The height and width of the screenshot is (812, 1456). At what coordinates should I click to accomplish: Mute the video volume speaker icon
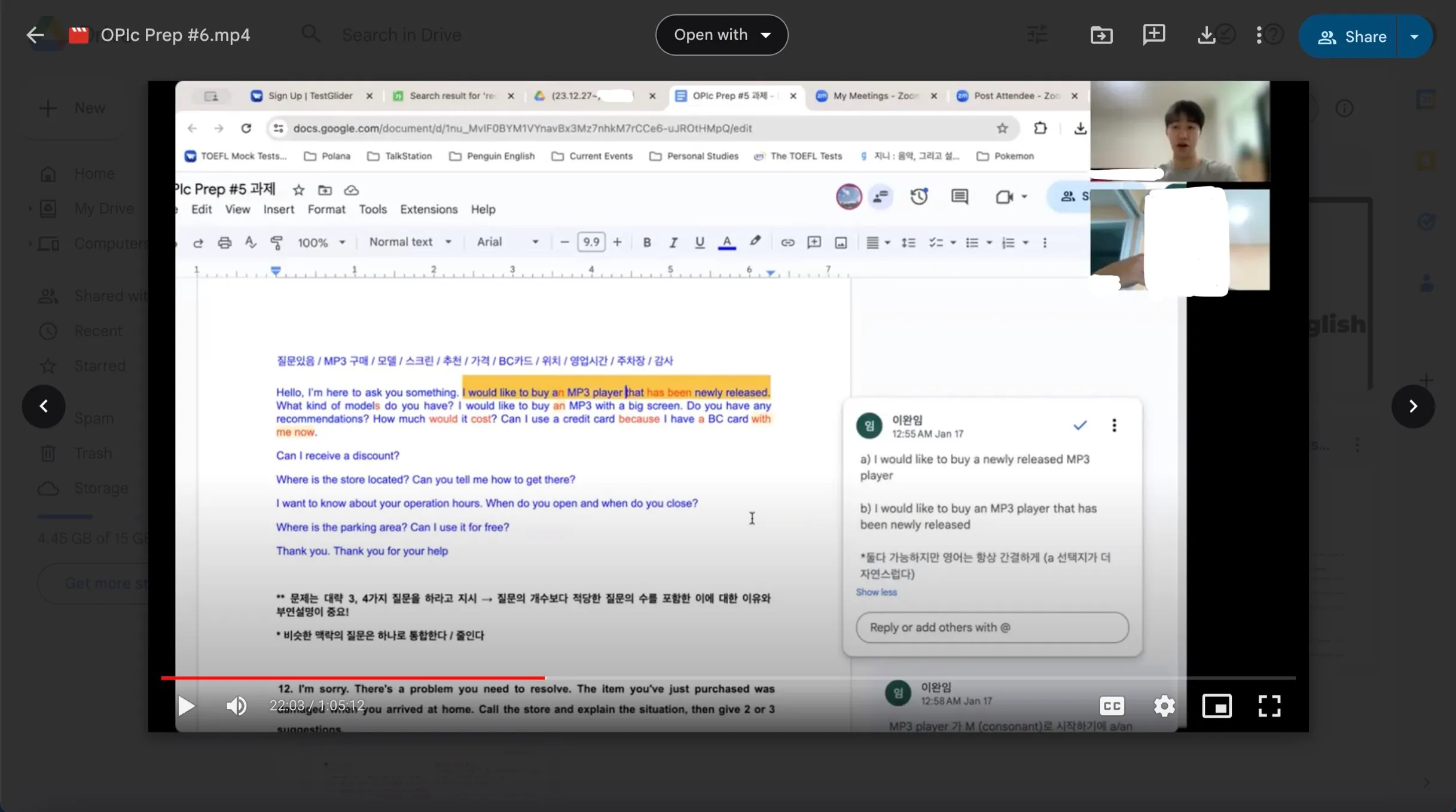(236, 706)
